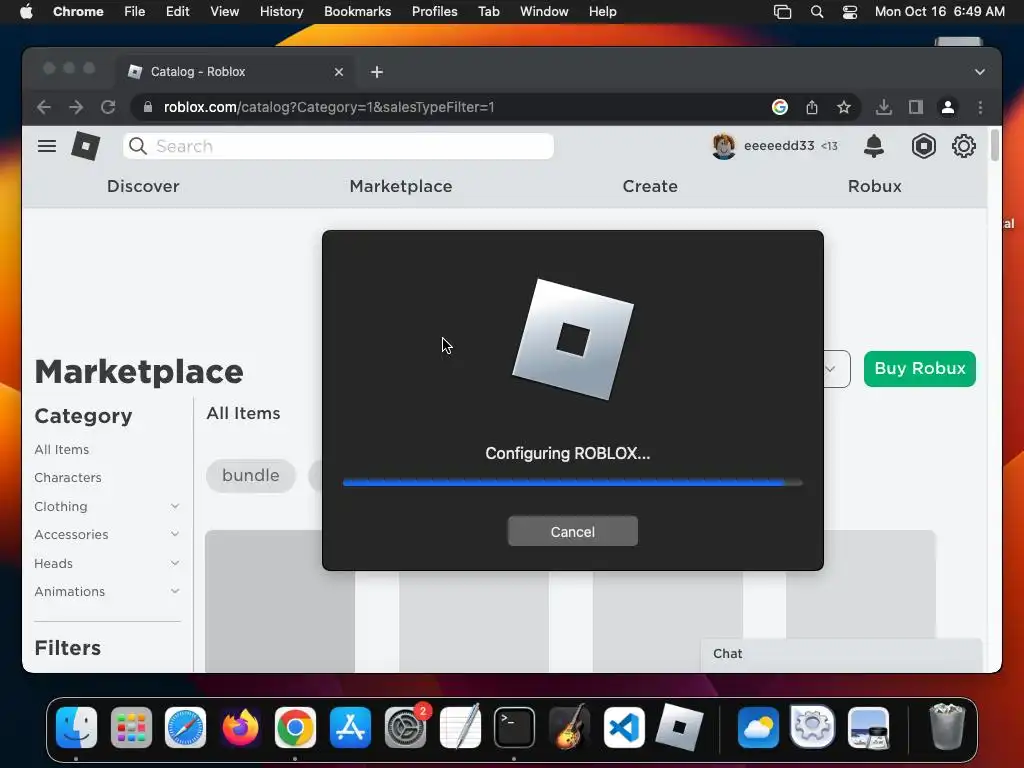This screenshot has width=1024, height=768.
Task: Open a new Chrome tab
Action: [x=377, y=72]
